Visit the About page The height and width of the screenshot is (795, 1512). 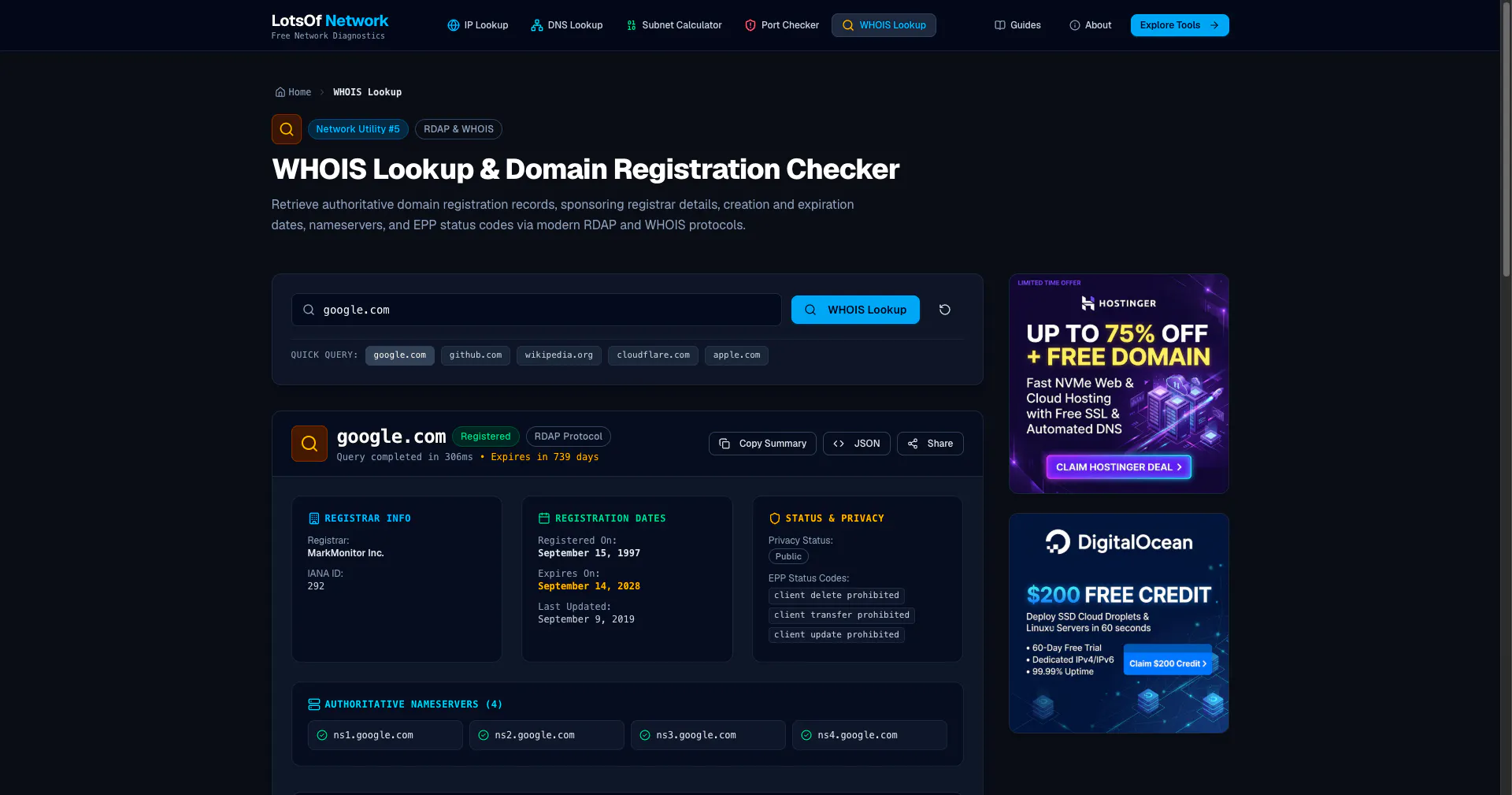pos(1091,25)
